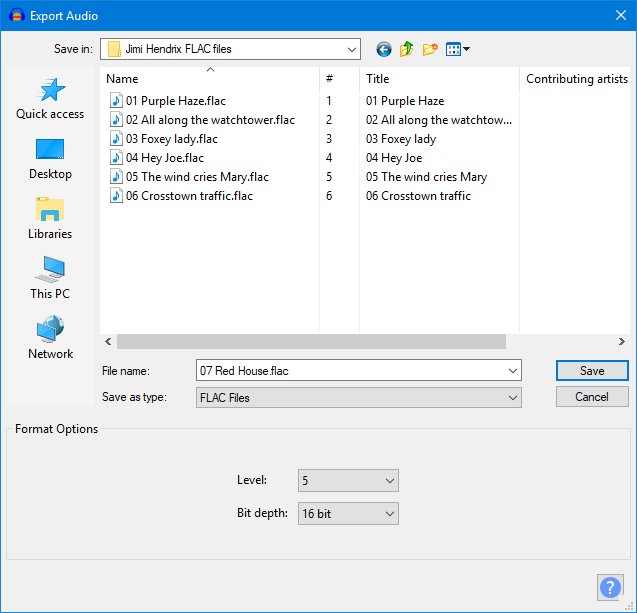Sort by Title column header
The width and height of the screenshot is (637, 613).
point(439,79)
